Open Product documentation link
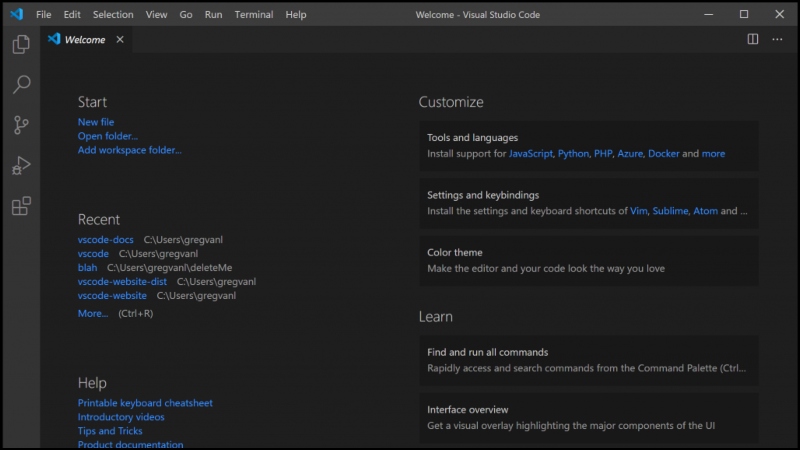800x450 pixels. pyautogui.click(x=130, y=444)
